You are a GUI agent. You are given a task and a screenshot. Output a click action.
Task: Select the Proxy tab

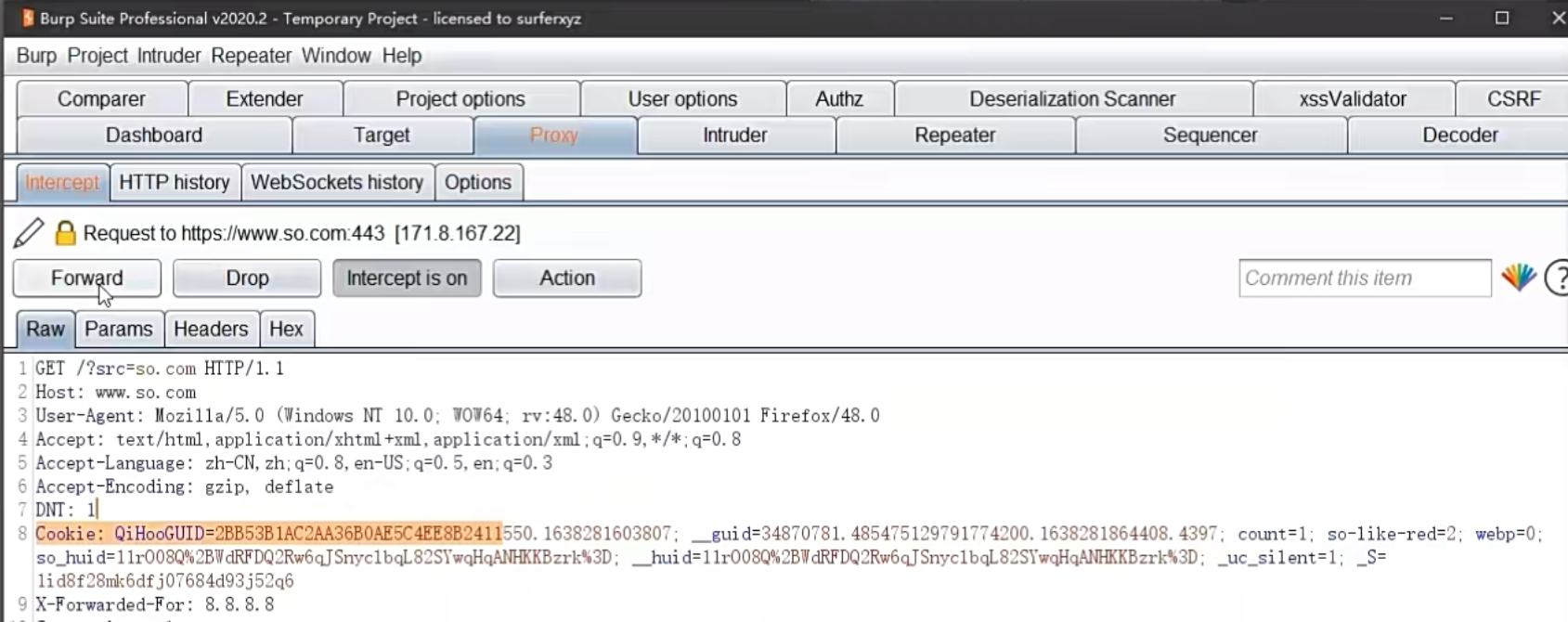coord(554,136)
